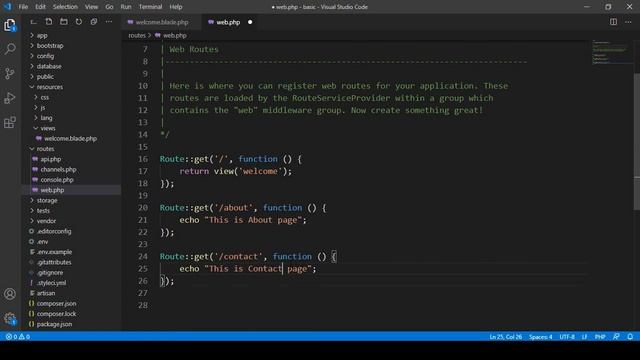Open explorer More Actions ellipsis
Viewport: 640px width, 360px height.
109,22
